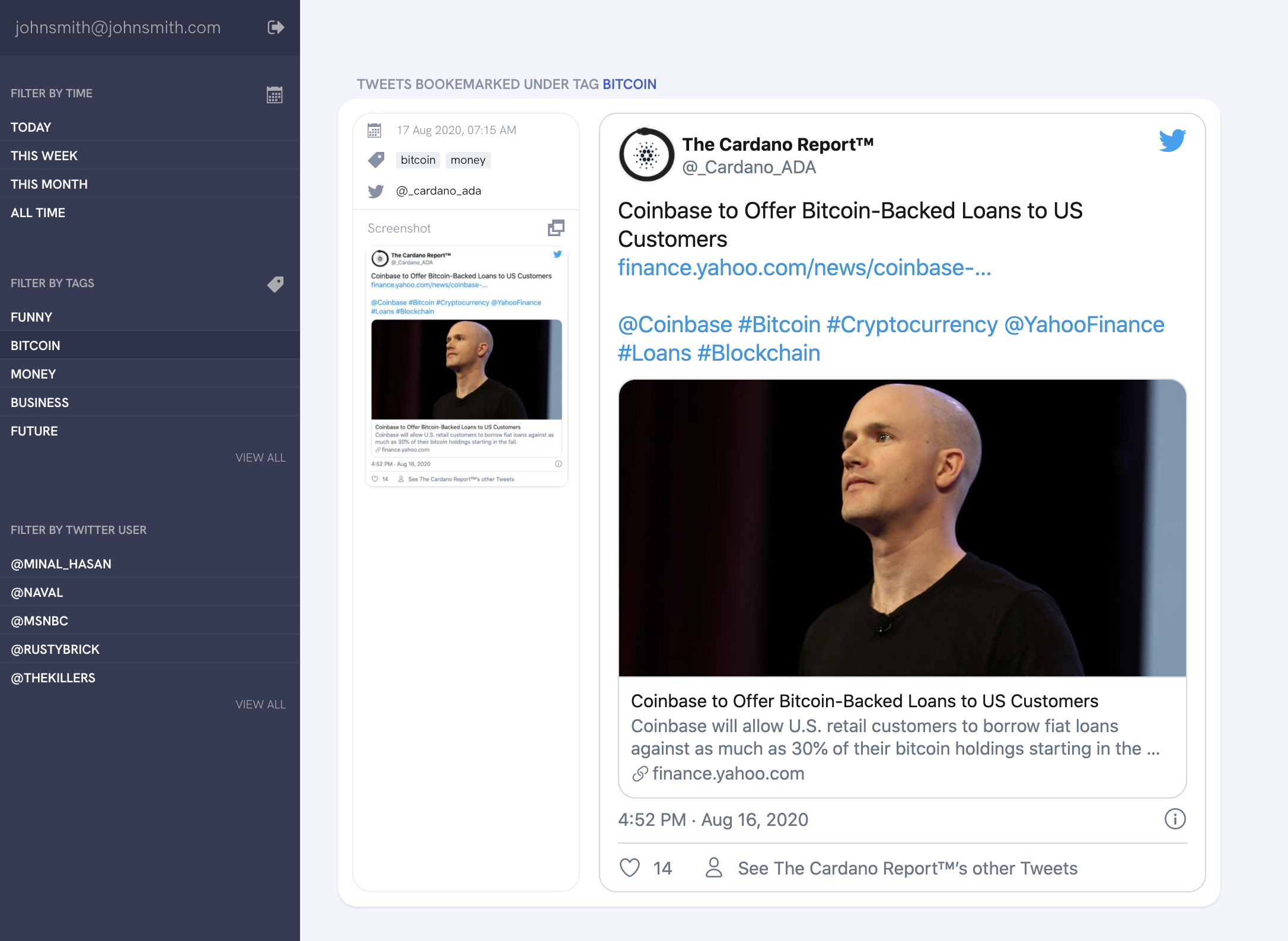This screenshot has width=1288, height=941.
Task: Filter by user @NAVAL
Action: point(150,592)
